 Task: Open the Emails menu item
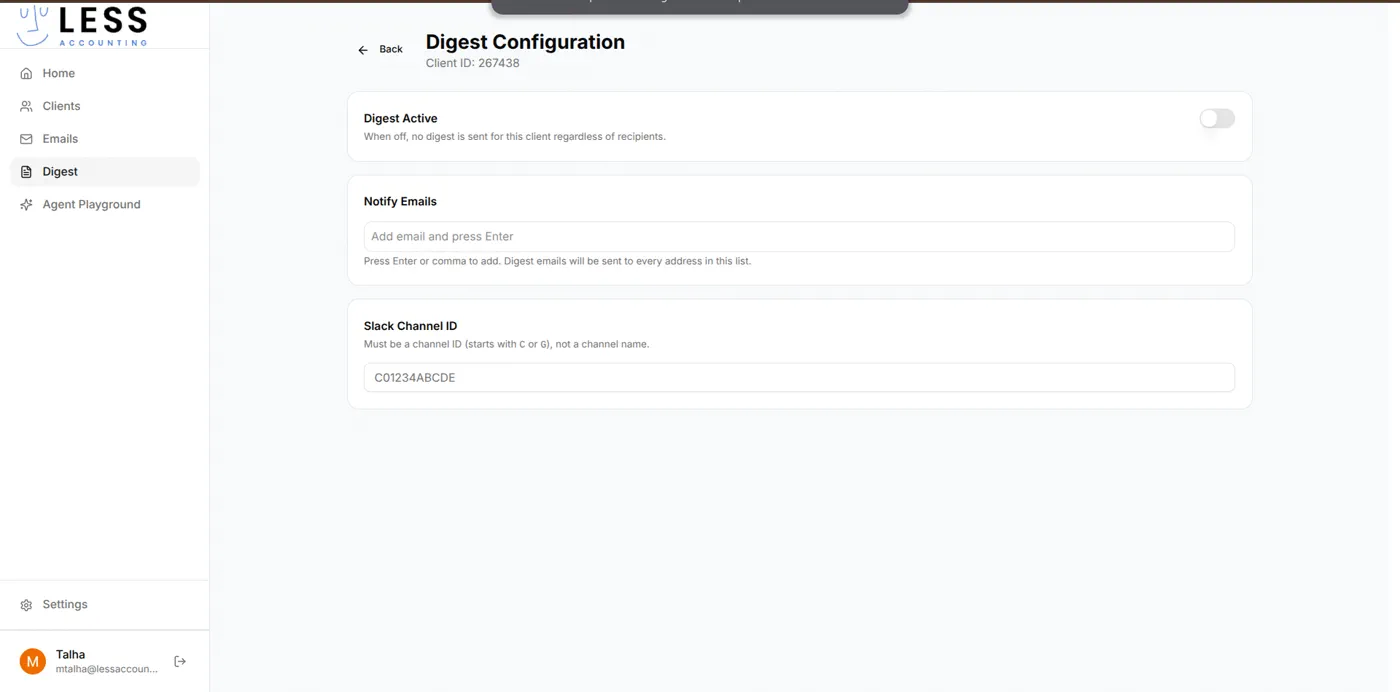(105, 139)
